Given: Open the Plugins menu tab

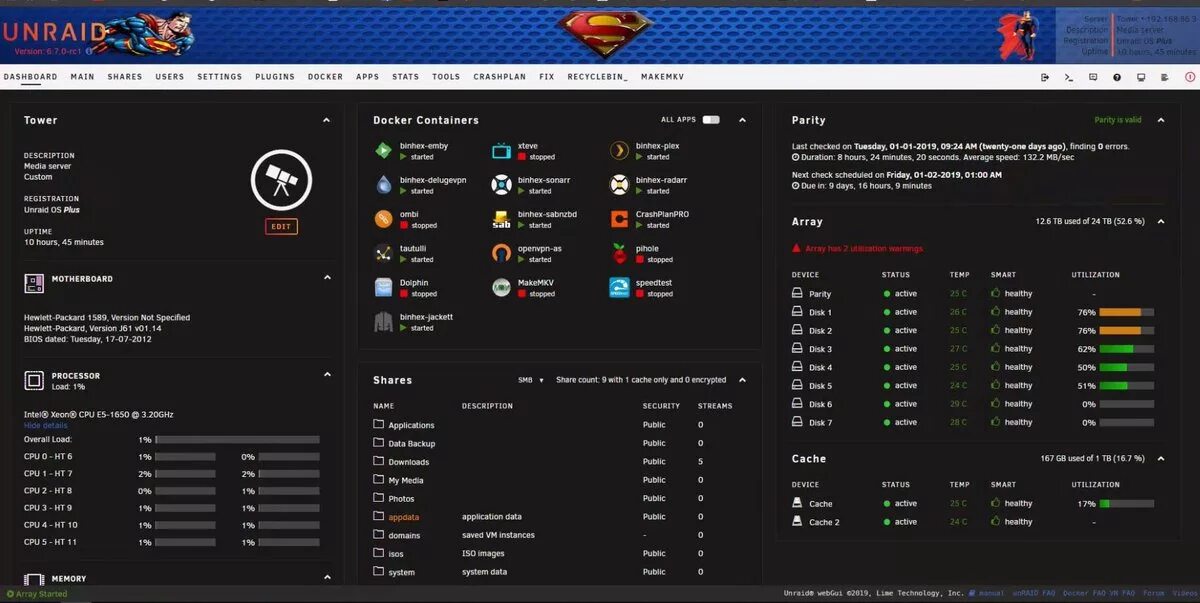Looking at the screenshot, I should 275,77.
